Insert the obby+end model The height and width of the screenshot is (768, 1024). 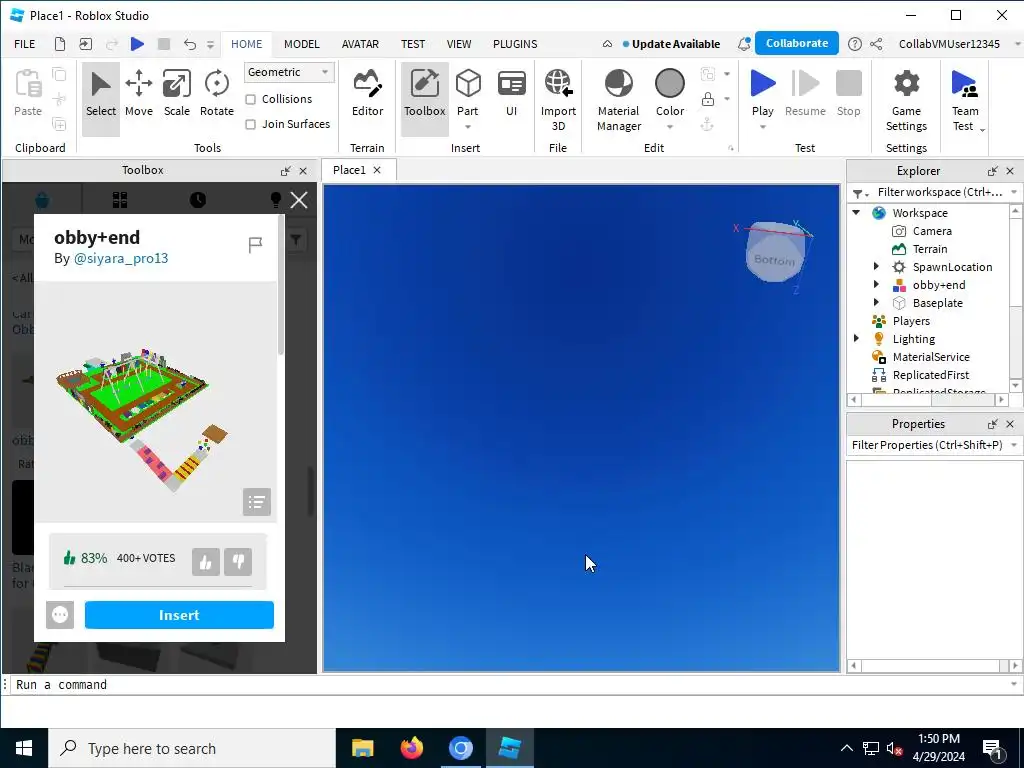coord(179,615)
